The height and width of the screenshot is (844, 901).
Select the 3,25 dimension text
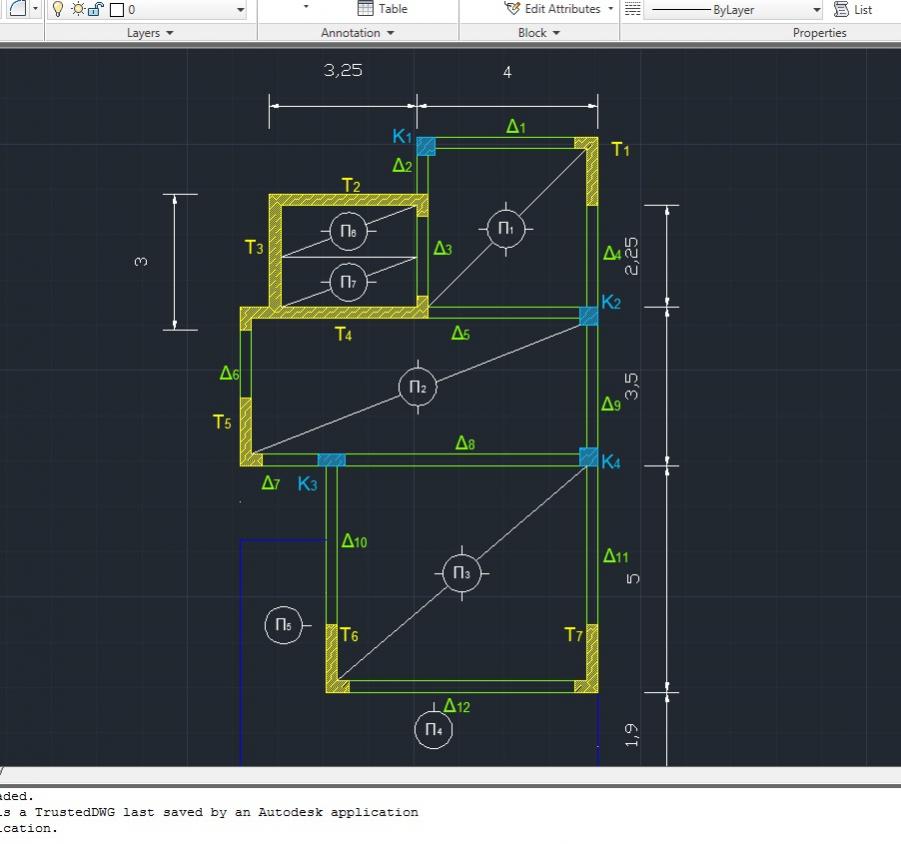(x=343, y=72)
